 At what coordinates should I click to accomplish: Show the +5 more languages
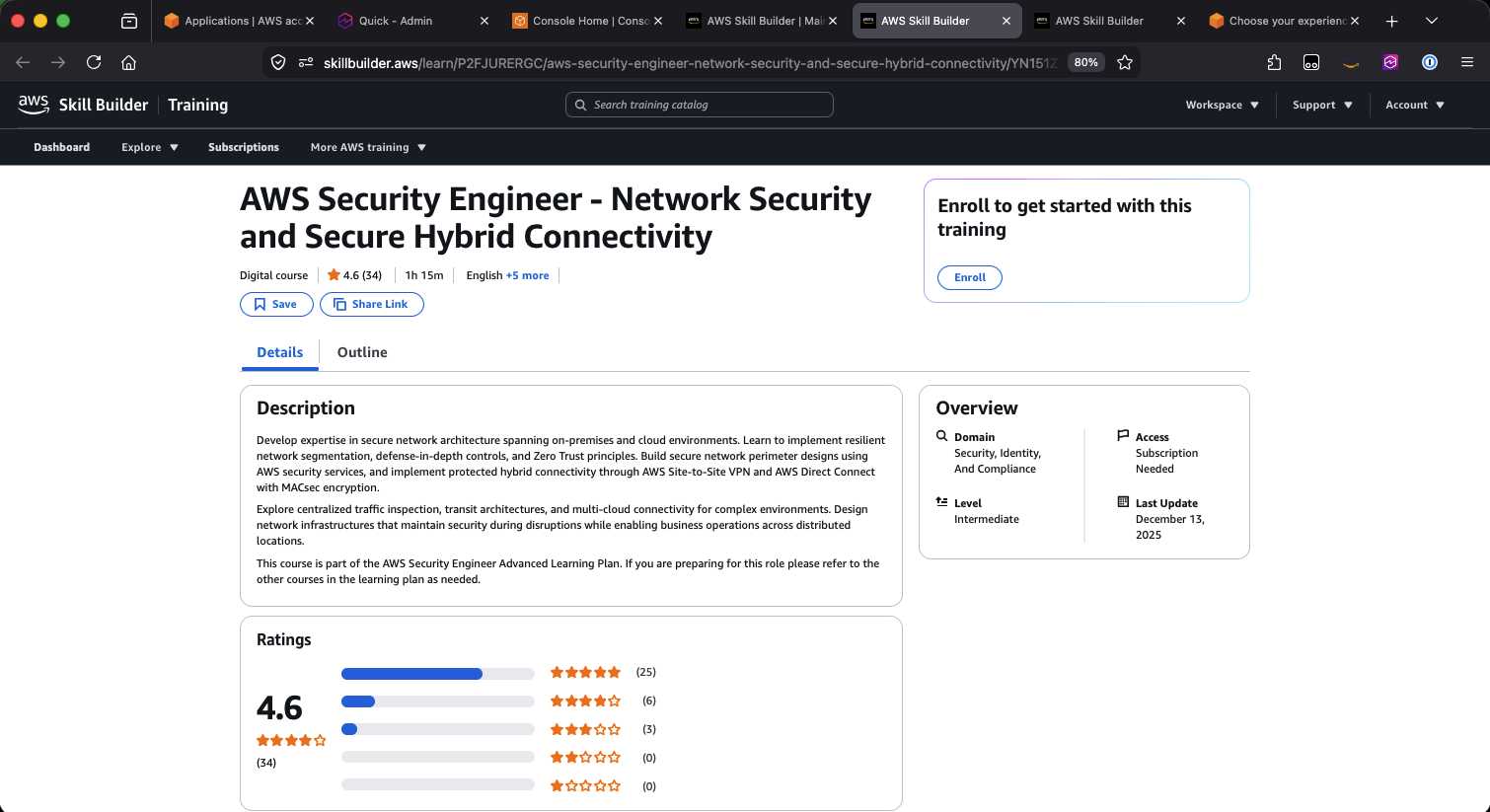[528, 275]
